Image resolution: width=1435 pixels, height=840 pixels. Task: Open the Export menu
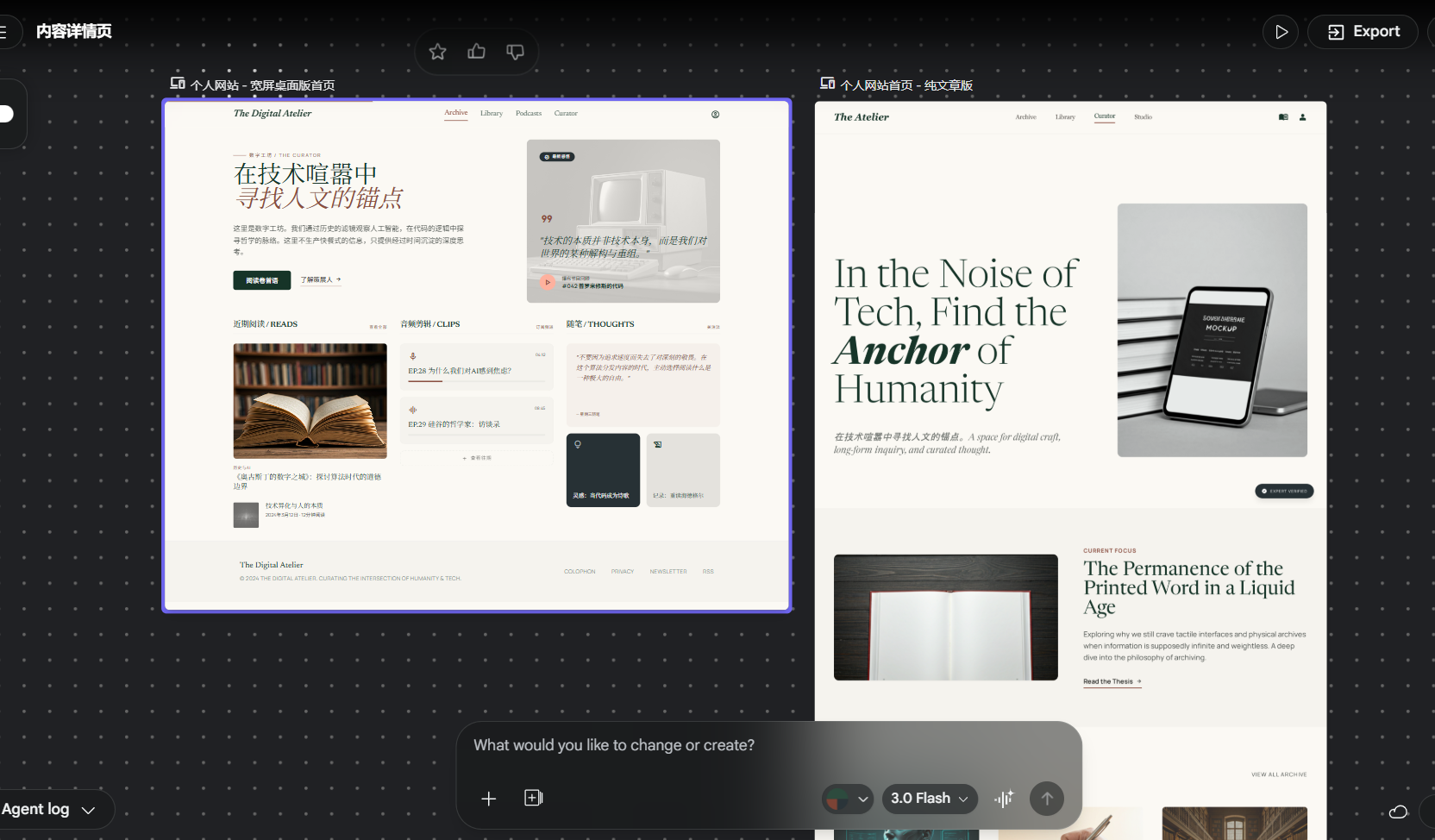pos(1363,32)
